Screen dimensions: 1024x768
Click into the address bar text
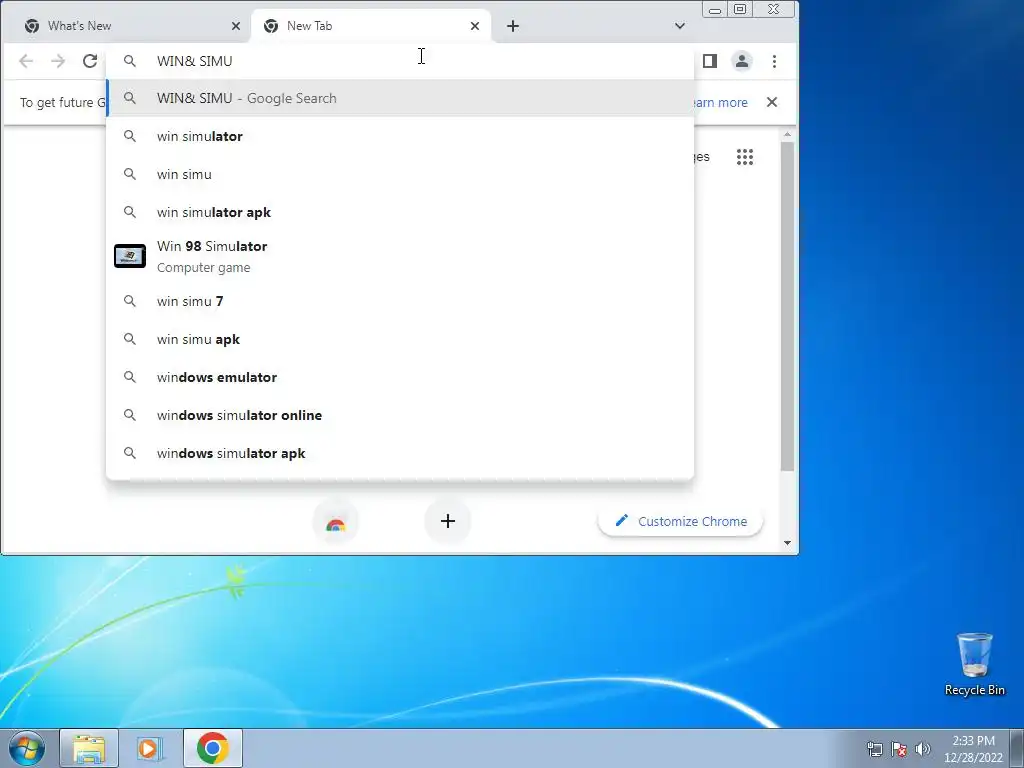195,61
